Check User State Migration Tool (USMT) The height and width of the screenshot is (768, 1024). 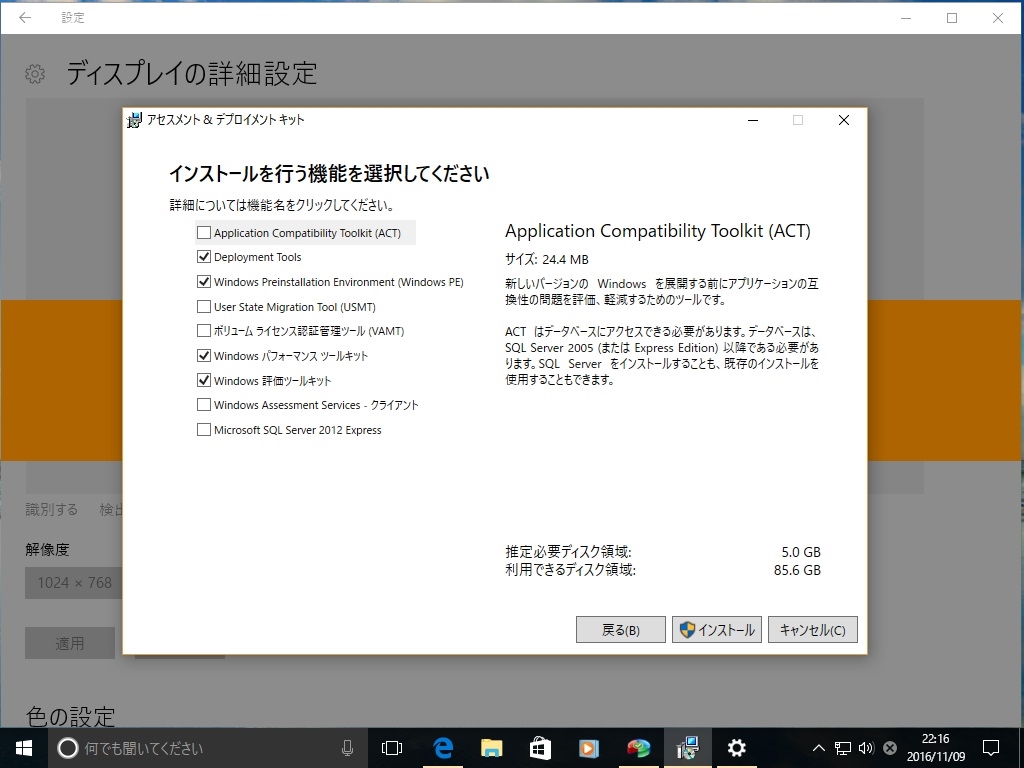click(204, 306)
